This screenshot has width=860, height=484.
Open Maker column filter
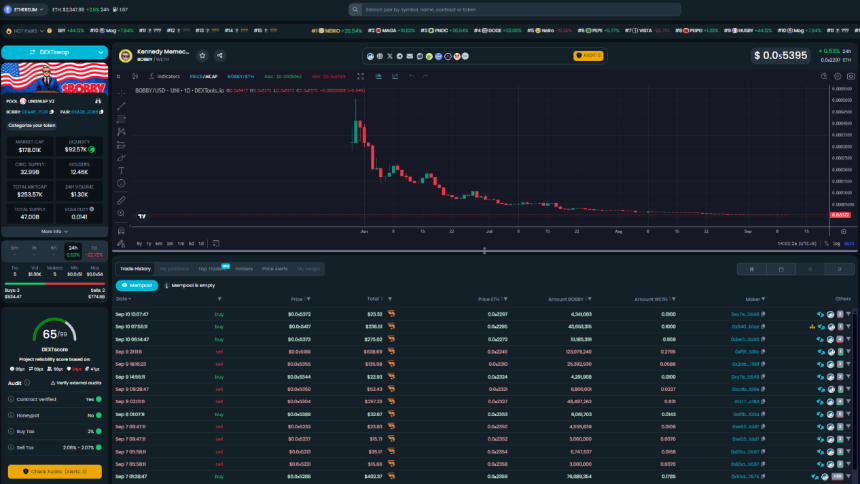pos(763,299)
